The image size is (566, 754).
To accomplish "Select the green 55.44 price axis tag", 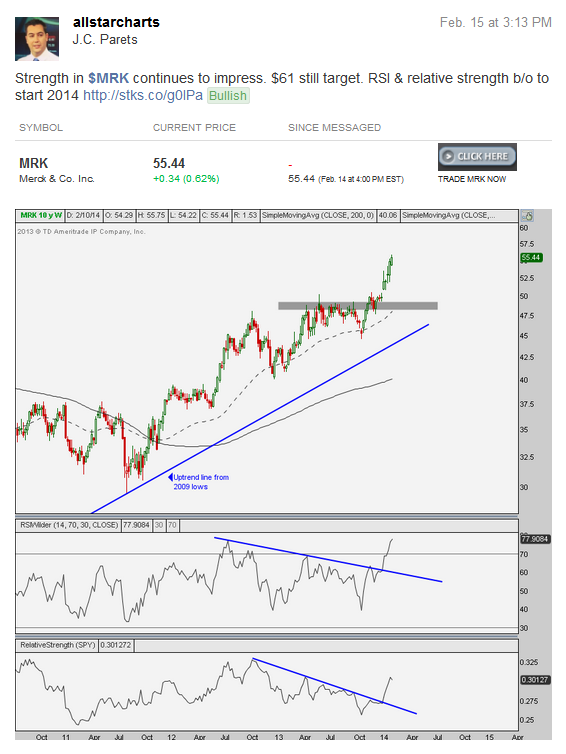I will coord(531,258).
